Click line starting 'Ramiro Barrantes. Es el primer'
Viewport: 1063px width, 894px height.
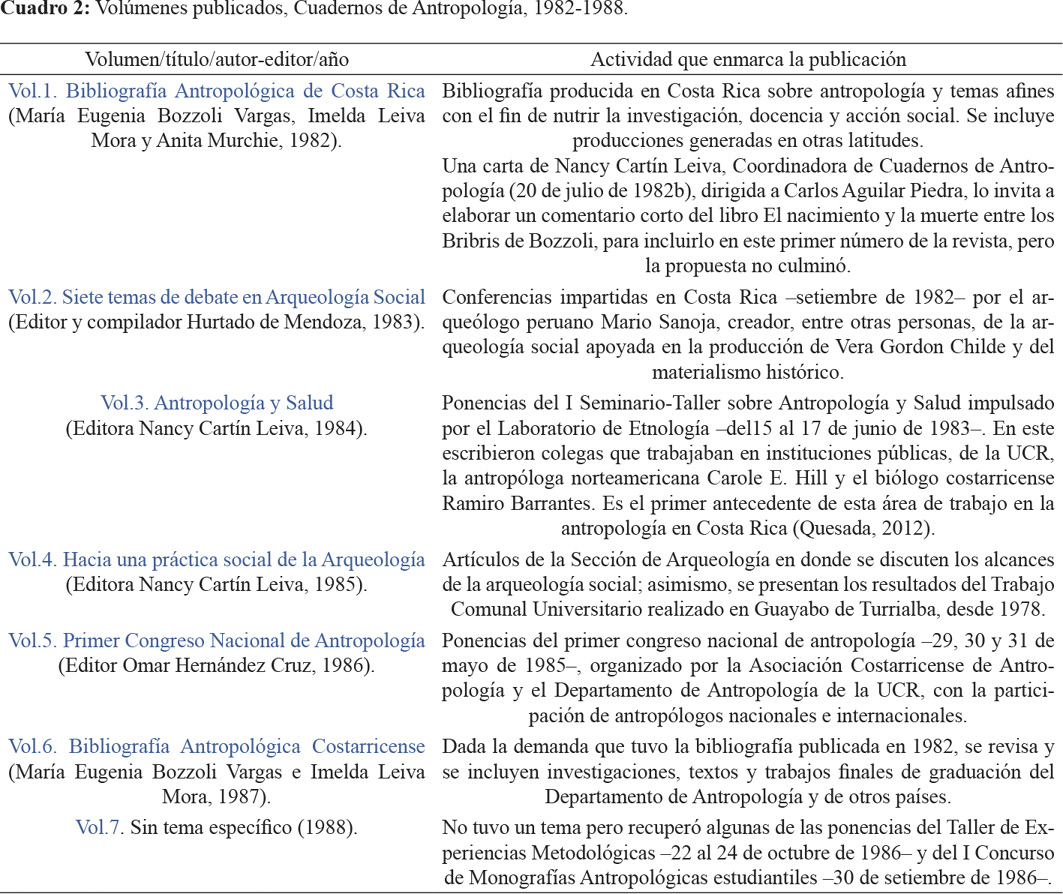tap(748, 503)
